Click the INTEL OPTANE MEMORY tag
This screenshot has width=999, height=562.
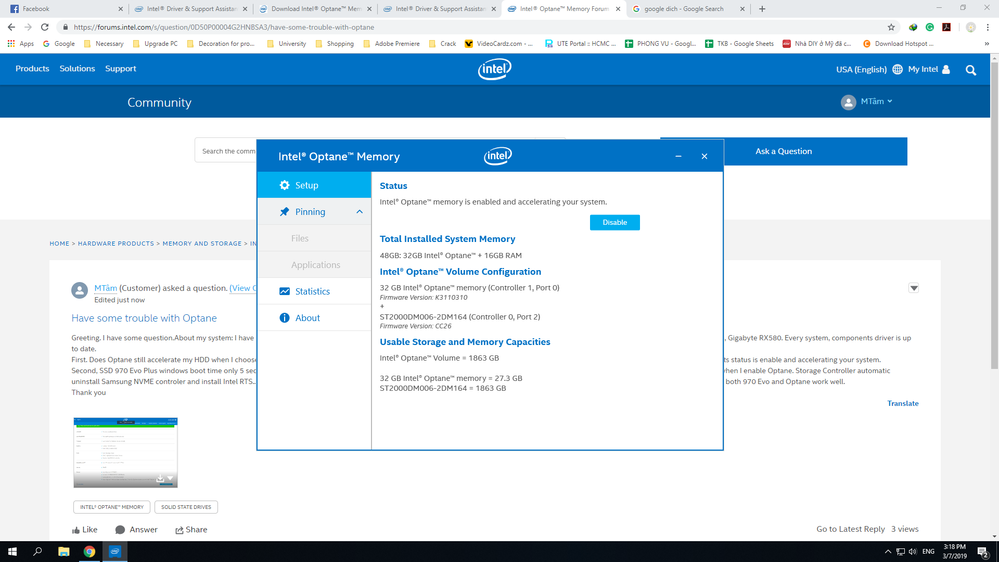pos(111,507)
